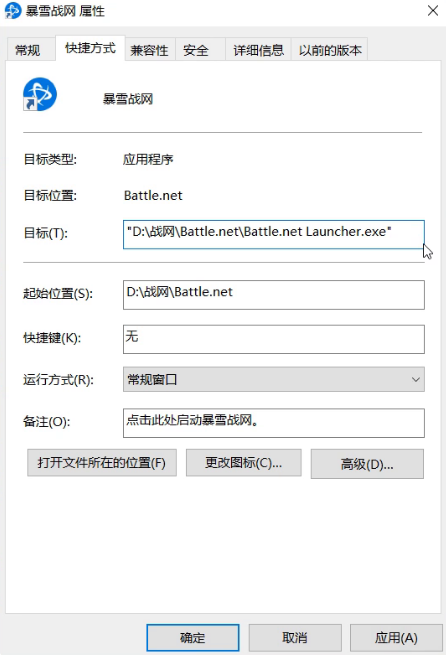
Task: Open the 更改图标(C)... dialog
Action: click(x=243, y=463)
